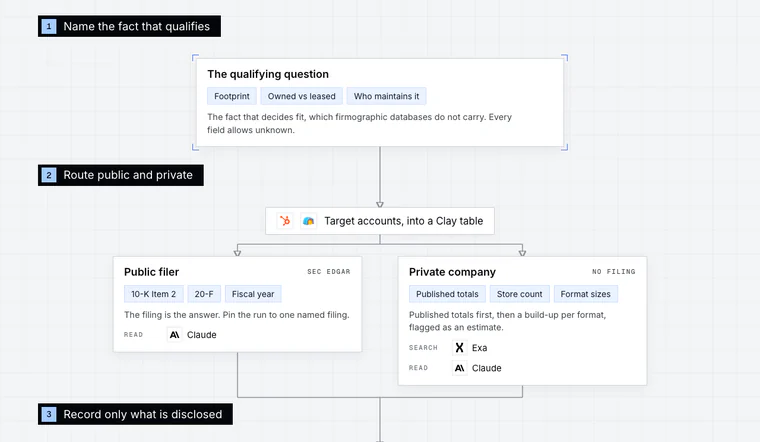
Task: Select the Store count tag
Action: tap(520, 294)
